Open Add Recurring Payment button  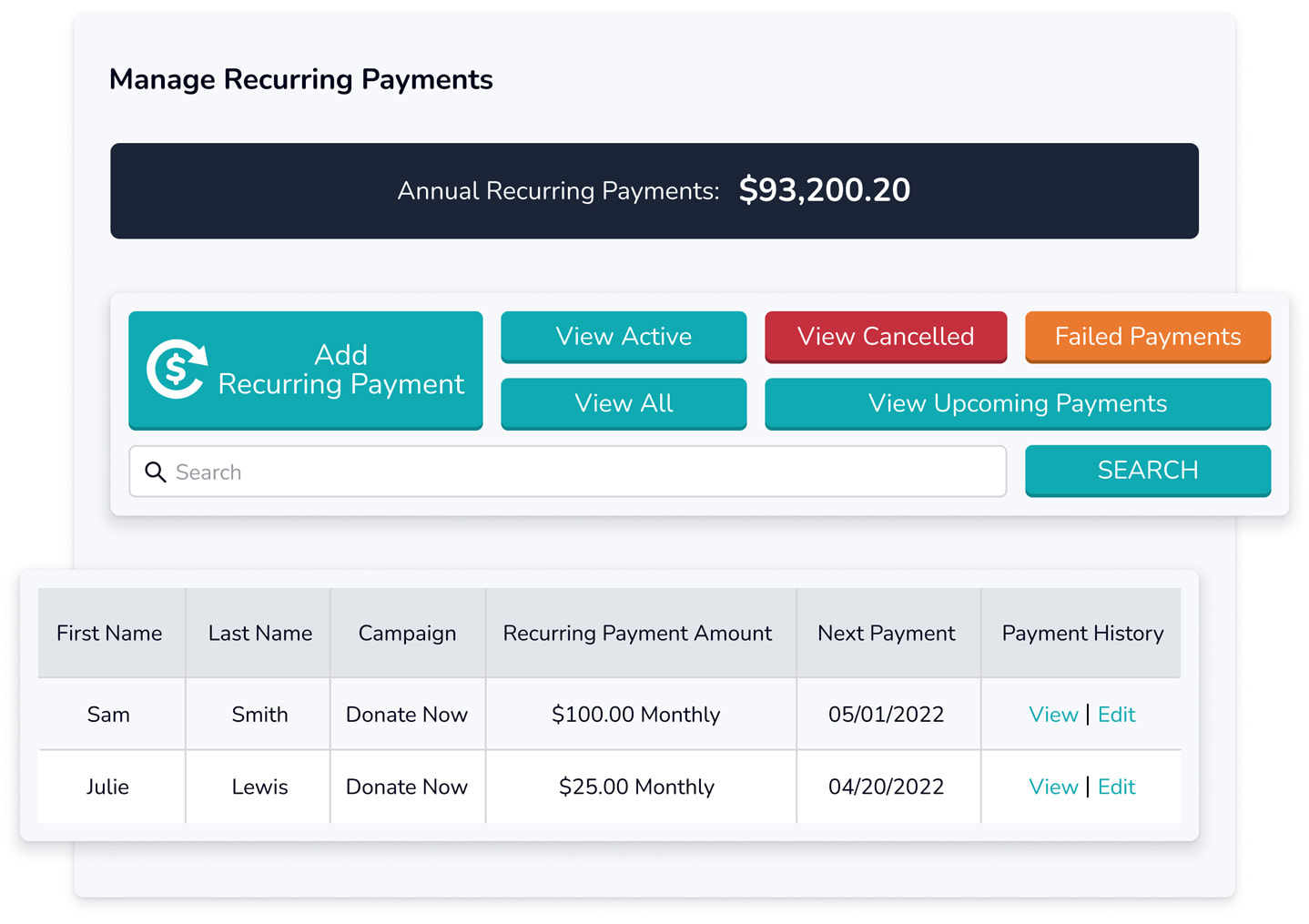pyautogui.click(x=305, y=370)
